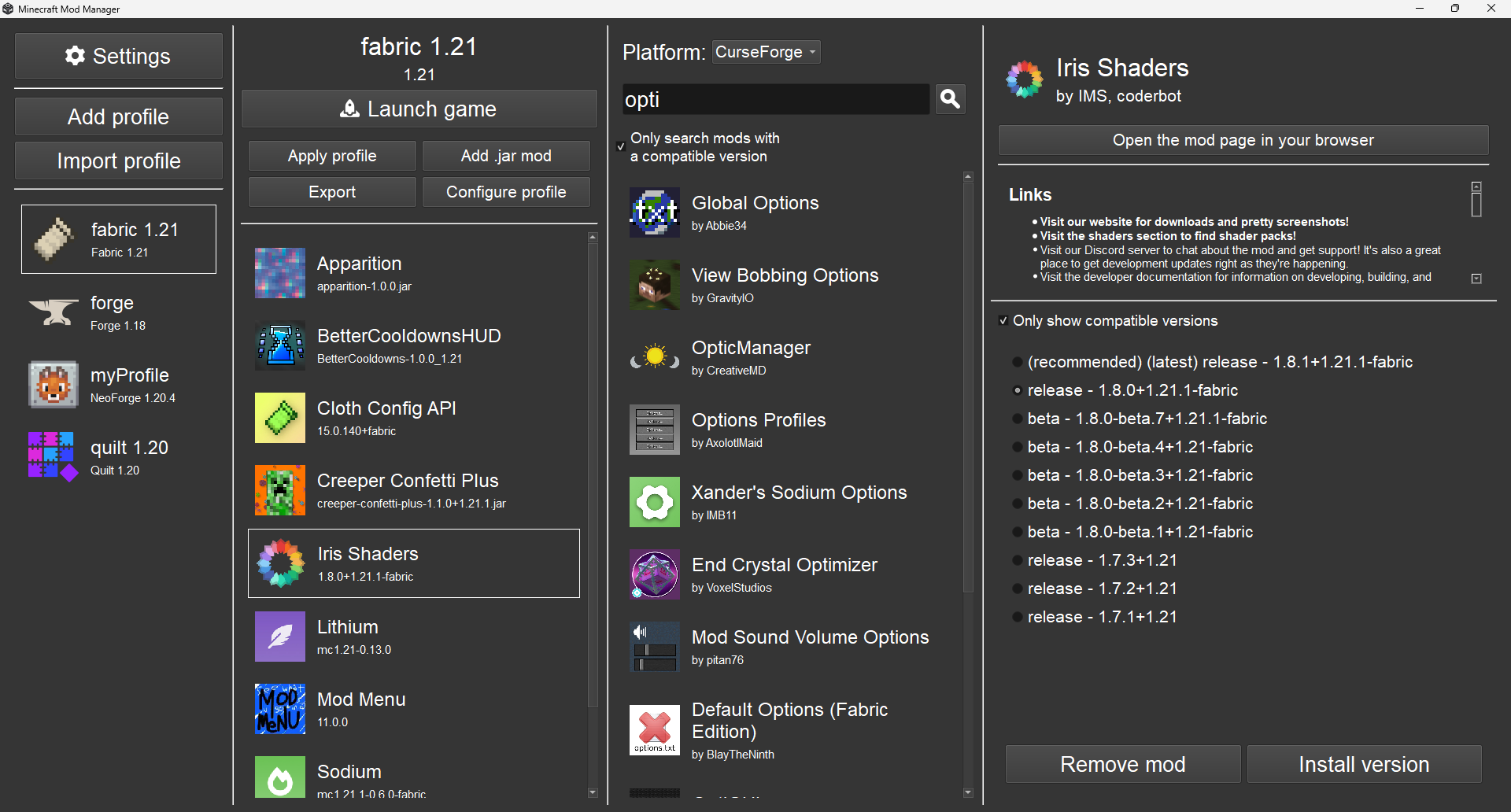The image size is (1511, 812).
Task: Click the Cloth Config API icon
Action: (x=279, y=418)
